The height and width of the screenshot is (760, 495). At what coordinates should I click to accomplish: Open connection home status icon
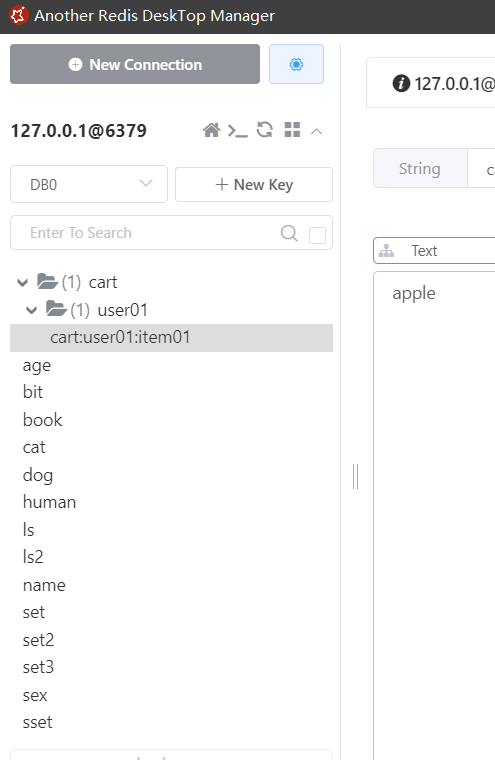tap(211, 130)
